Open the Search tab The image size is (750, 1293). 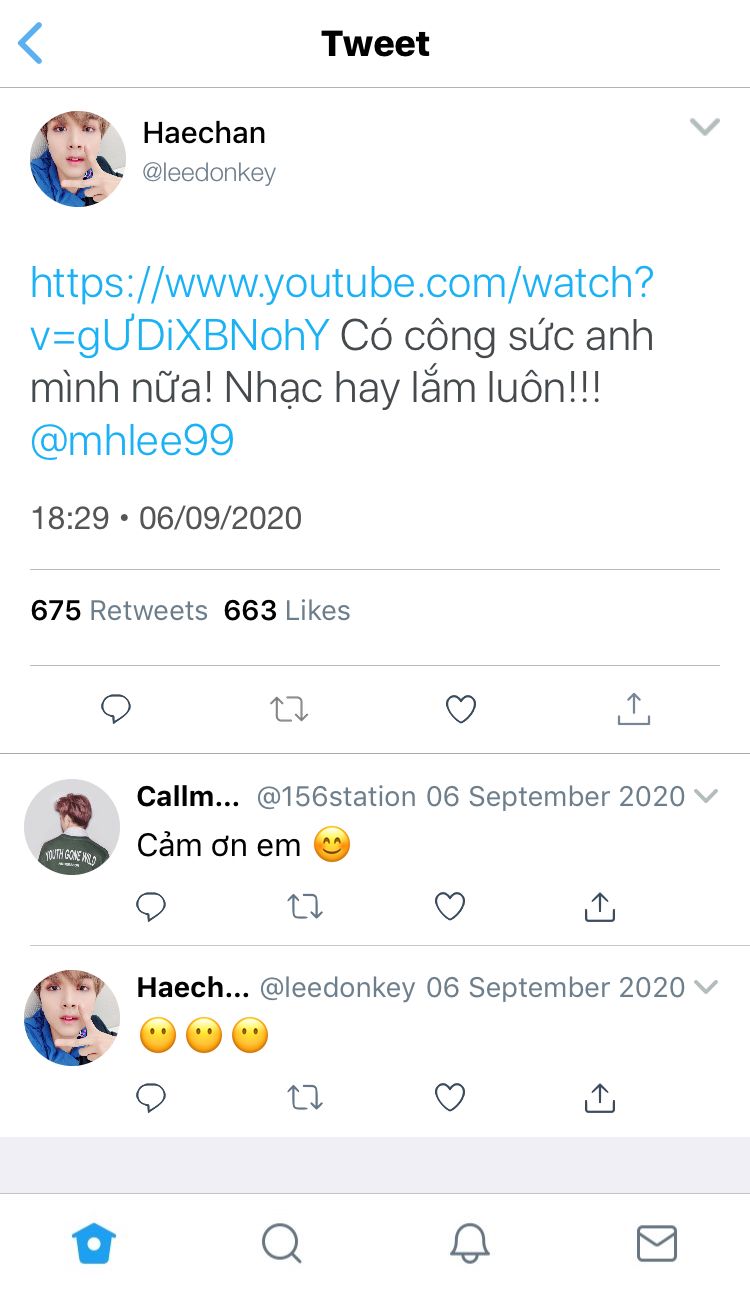pyautogui.click(x=281, y=1244)
